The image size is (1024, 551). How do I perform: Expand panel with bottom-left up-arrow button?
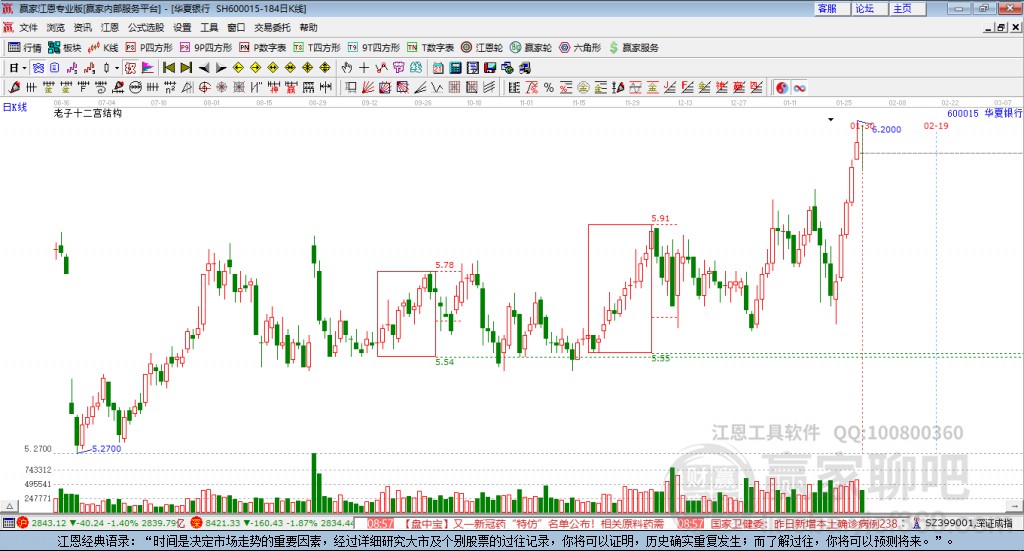(10, 506)
